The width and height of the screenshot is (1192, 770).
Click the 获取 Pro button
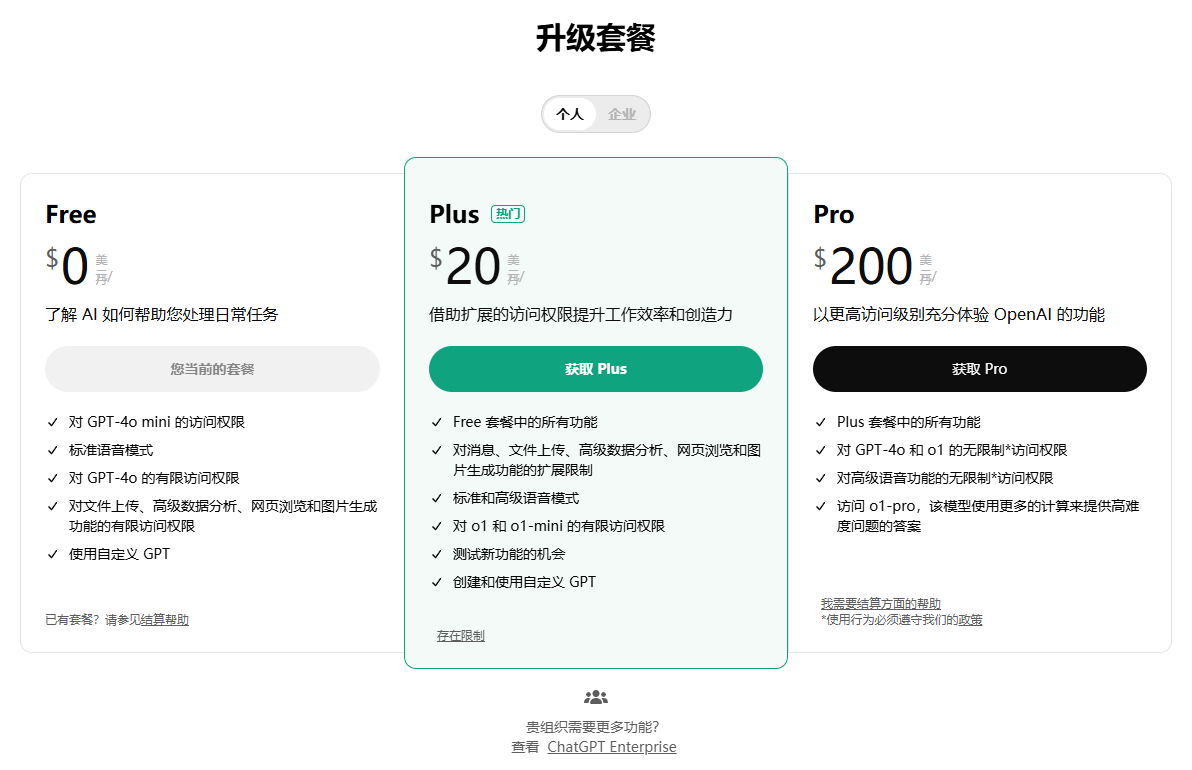980,369
